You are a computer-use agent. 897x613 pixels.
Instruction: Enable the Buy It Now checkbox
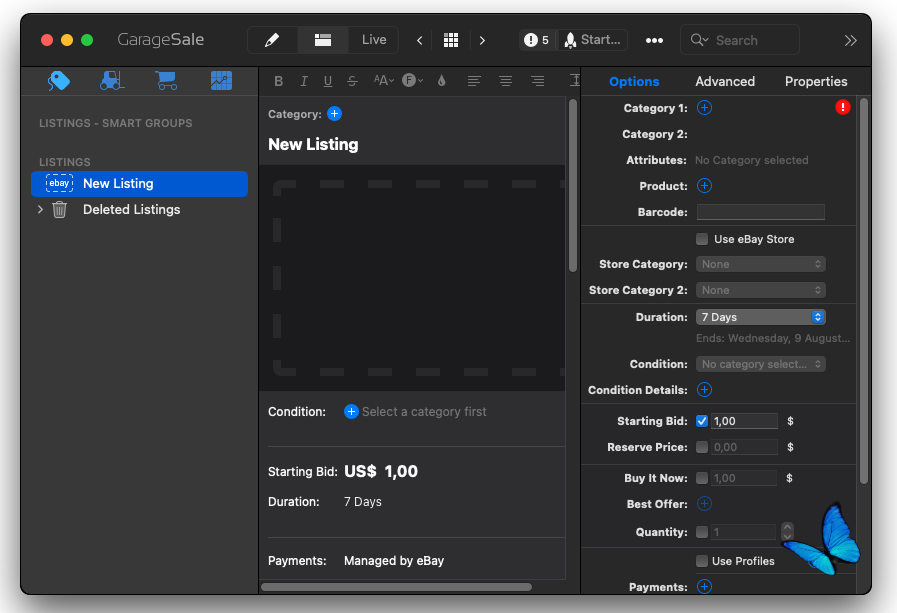pos(702,478)
